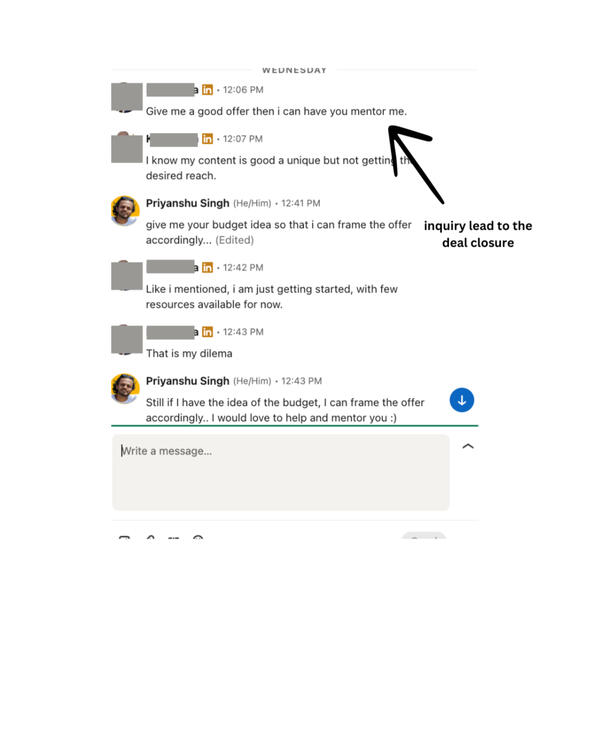Open Priyanshu Singh's avatar on the 12:43 PM message
Screen dimensions: 590x738
[x=125, y=389]
